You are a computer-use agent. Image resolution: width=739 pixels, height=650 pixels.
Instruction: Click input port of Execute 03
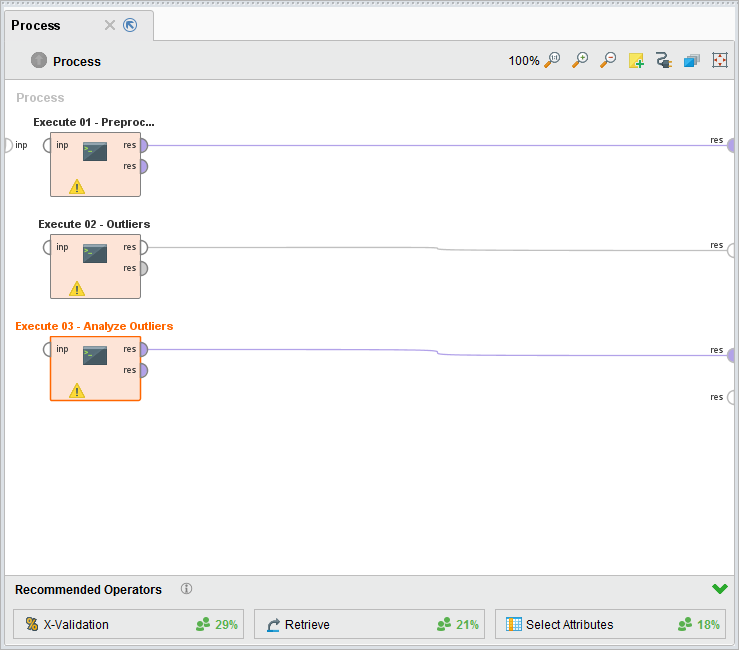pyautogui.click(x=47, y=349)
